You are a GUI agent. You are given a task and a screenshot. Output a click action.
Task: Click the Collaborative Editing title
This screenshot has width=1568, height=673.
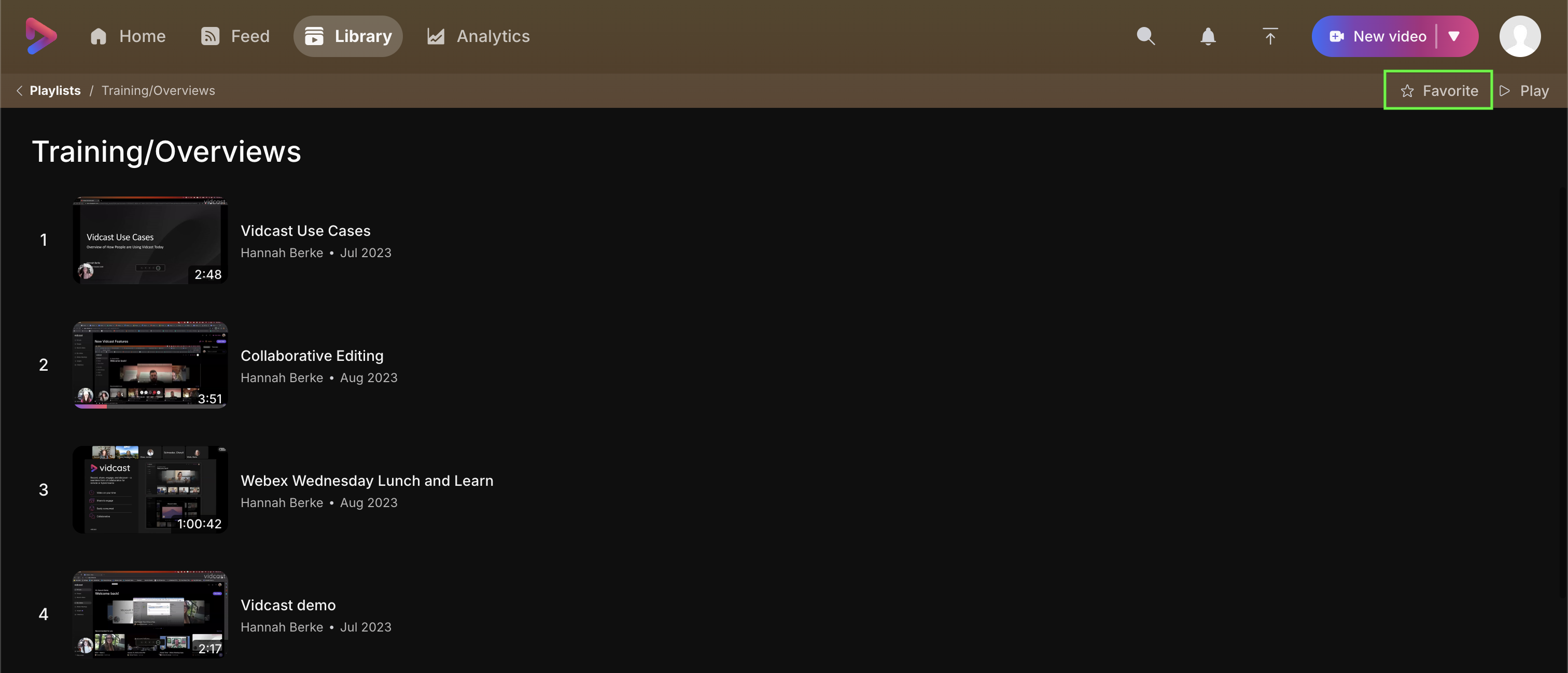pyautogui.click(x=312, y=355)
